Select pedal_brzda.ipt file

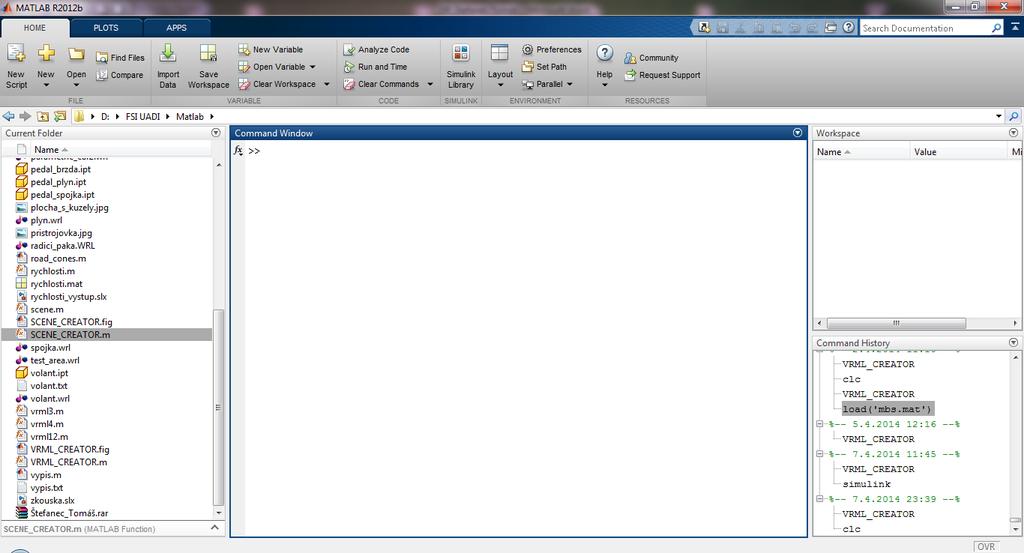[x=60, y=169]
